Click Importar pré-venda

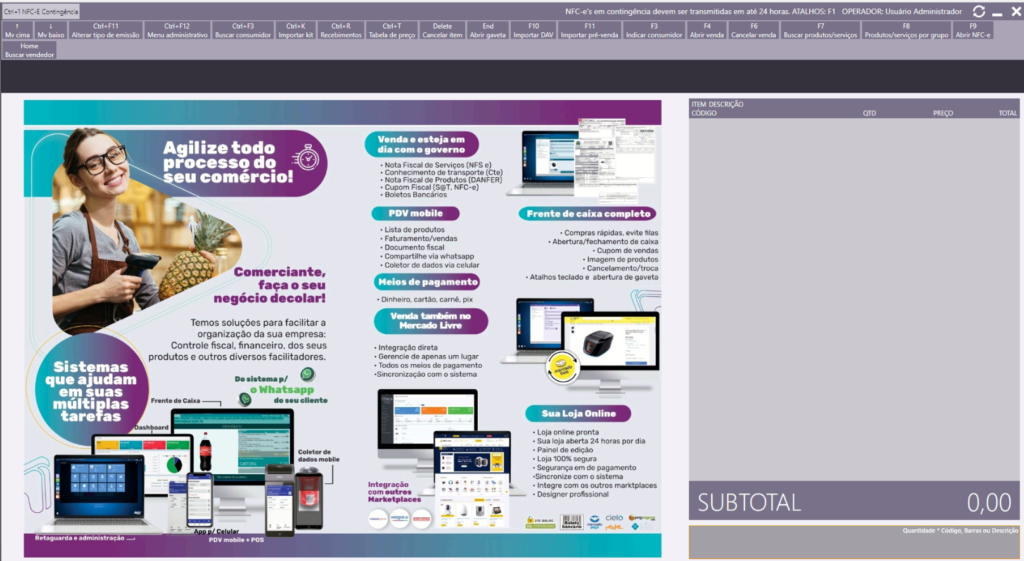tap(589, 30)
